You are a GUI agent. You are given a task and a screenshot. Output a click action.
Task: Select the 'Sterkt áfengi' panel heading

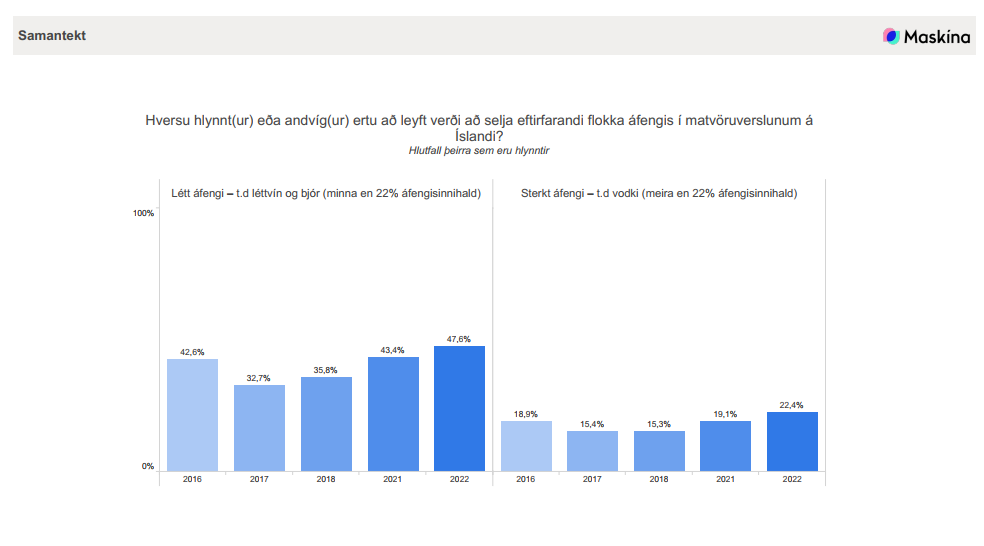[659, 193]
